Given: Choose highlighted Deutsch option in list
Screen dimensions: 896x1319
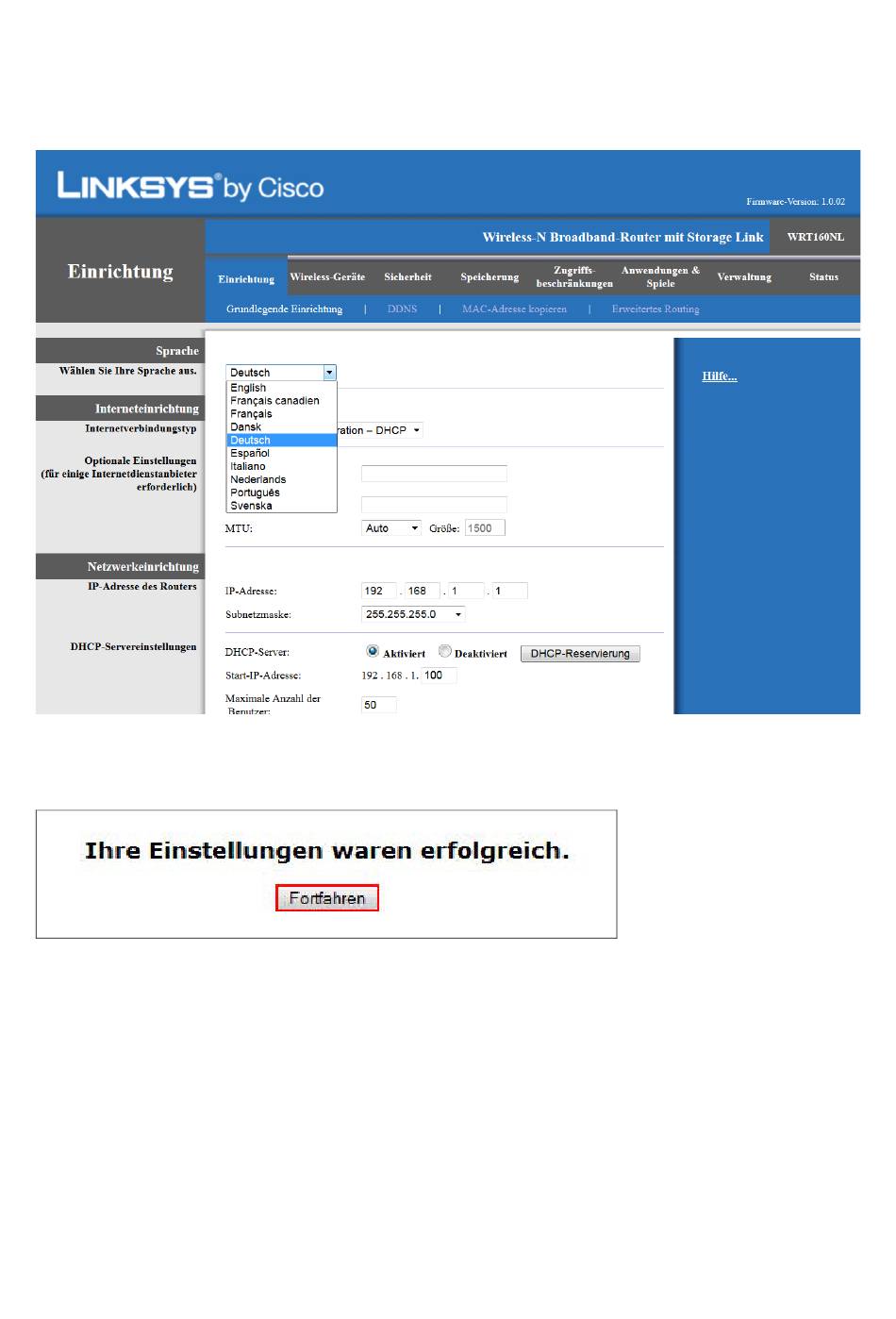Looking at the screenshot, I should point(282,441).
